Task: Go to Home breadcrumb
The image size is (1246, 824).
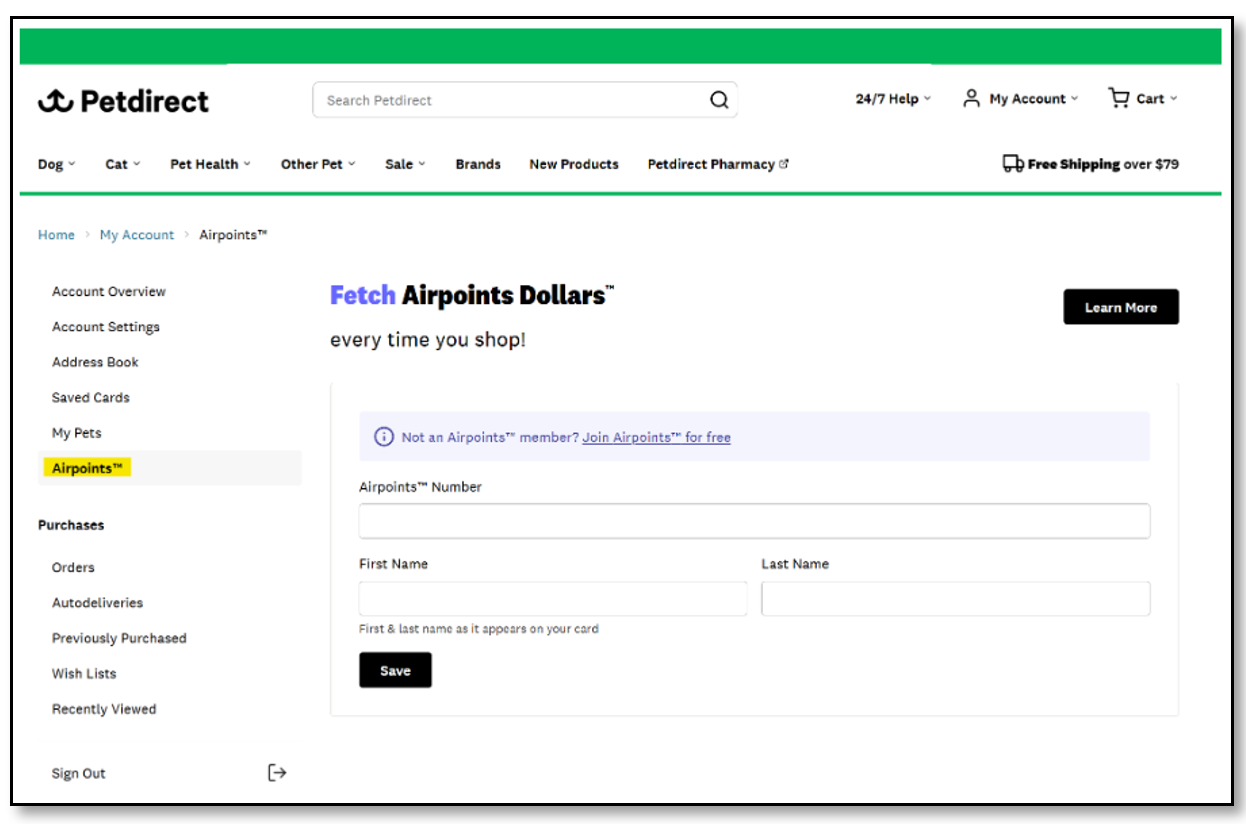Action: [56, 235]
